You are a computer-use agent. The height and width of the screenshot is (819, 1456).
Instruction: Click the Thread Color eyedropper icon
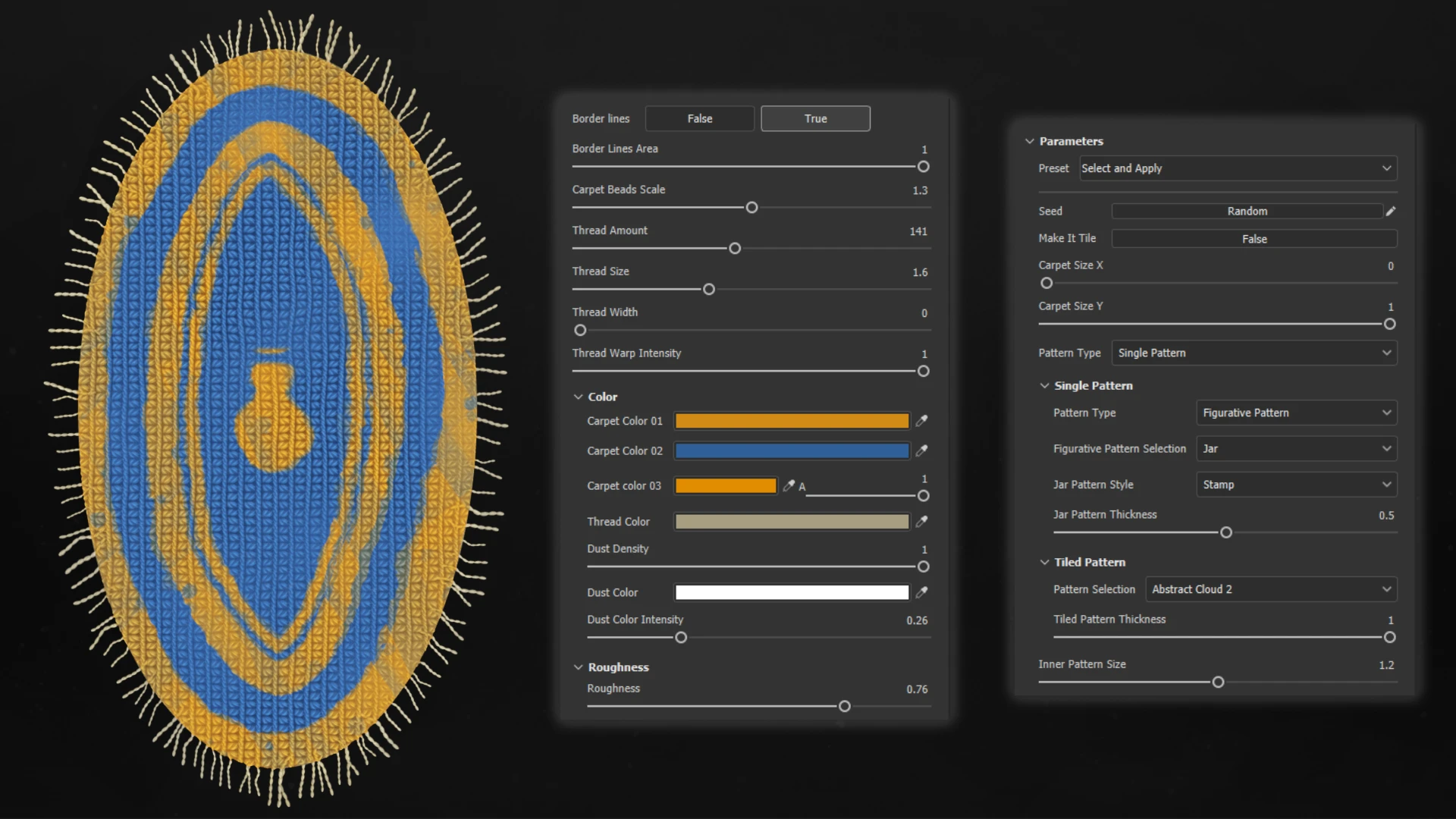[x=921, y=522]
